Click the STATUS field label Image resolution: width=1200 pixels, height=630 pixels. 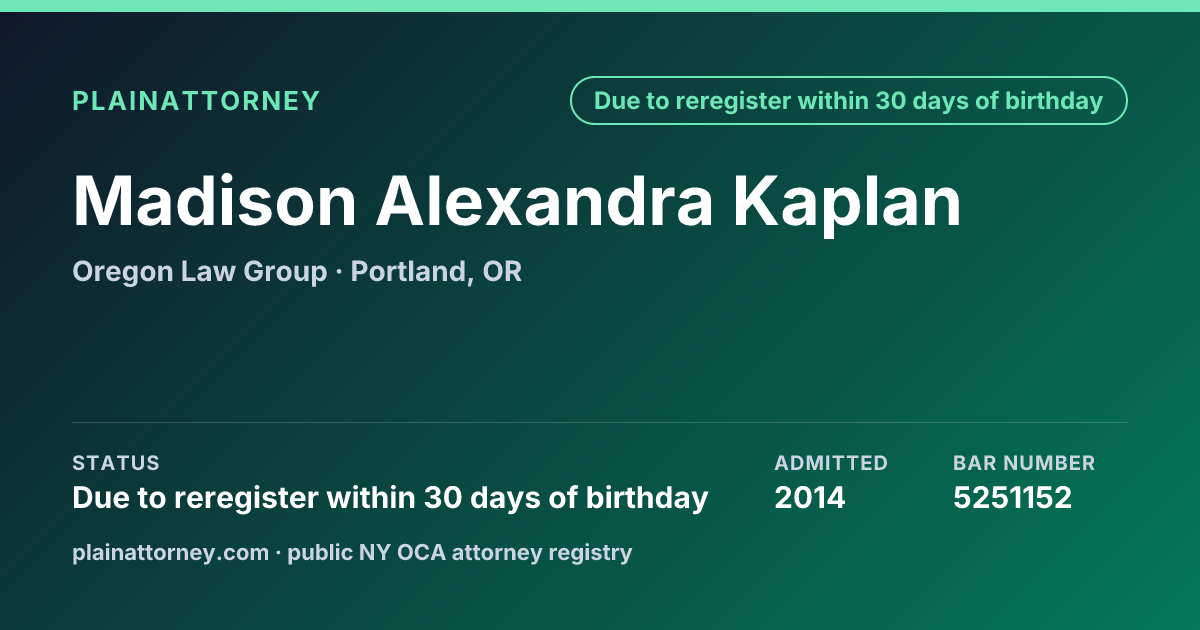(x=116, y=463)
